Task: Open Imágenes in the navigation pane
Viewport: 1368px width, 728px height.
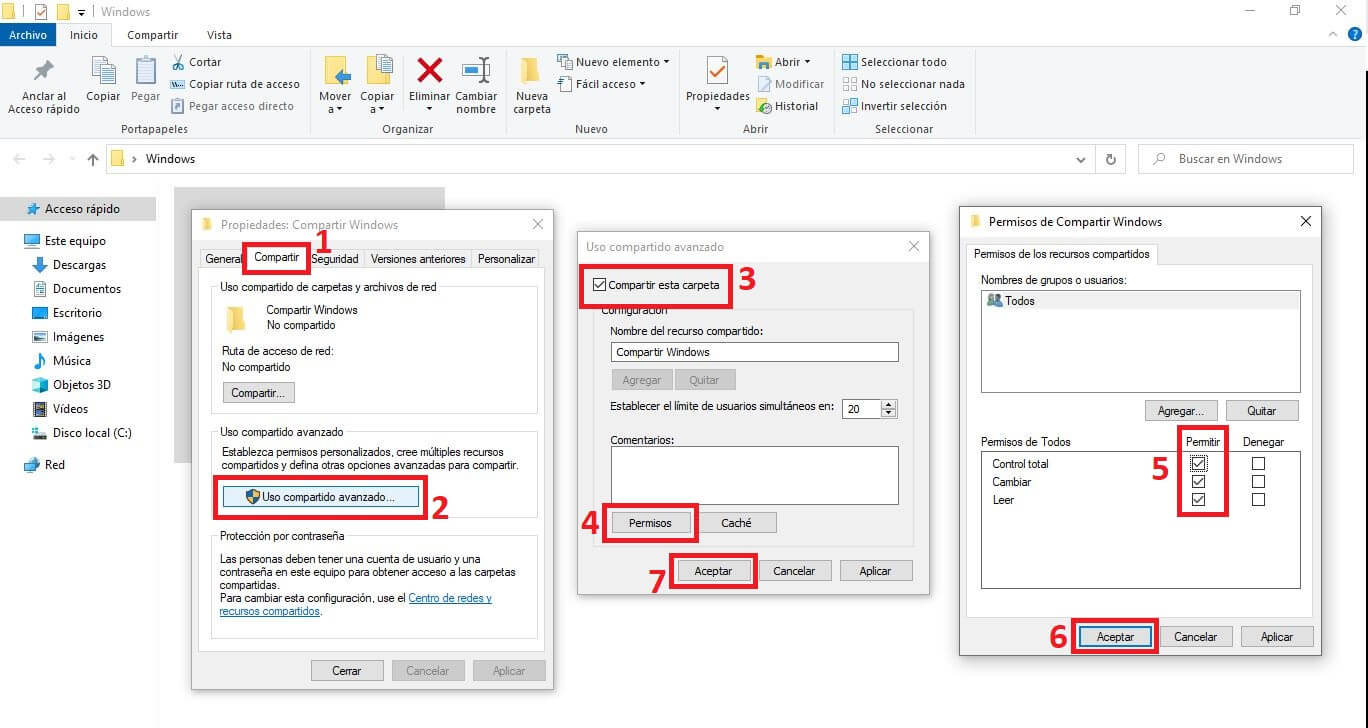Action: pyautogui.click(x=68, y=337)
